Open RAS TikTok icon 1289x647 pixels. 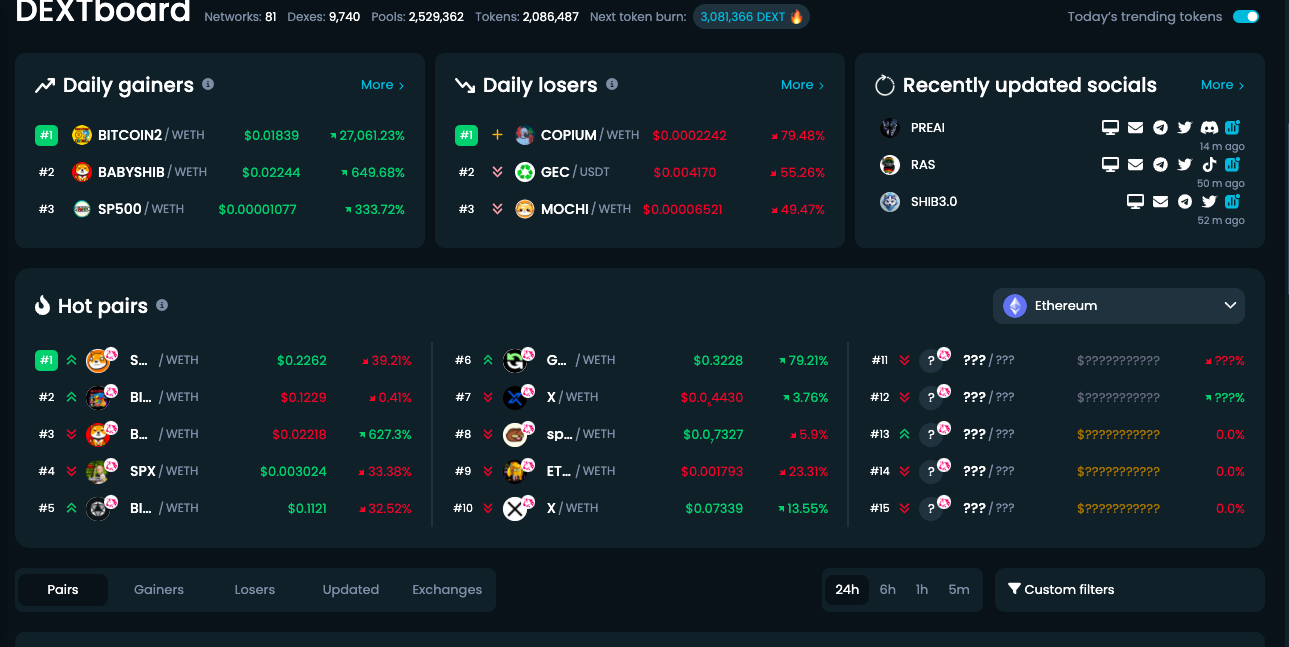coord(1209,165)
